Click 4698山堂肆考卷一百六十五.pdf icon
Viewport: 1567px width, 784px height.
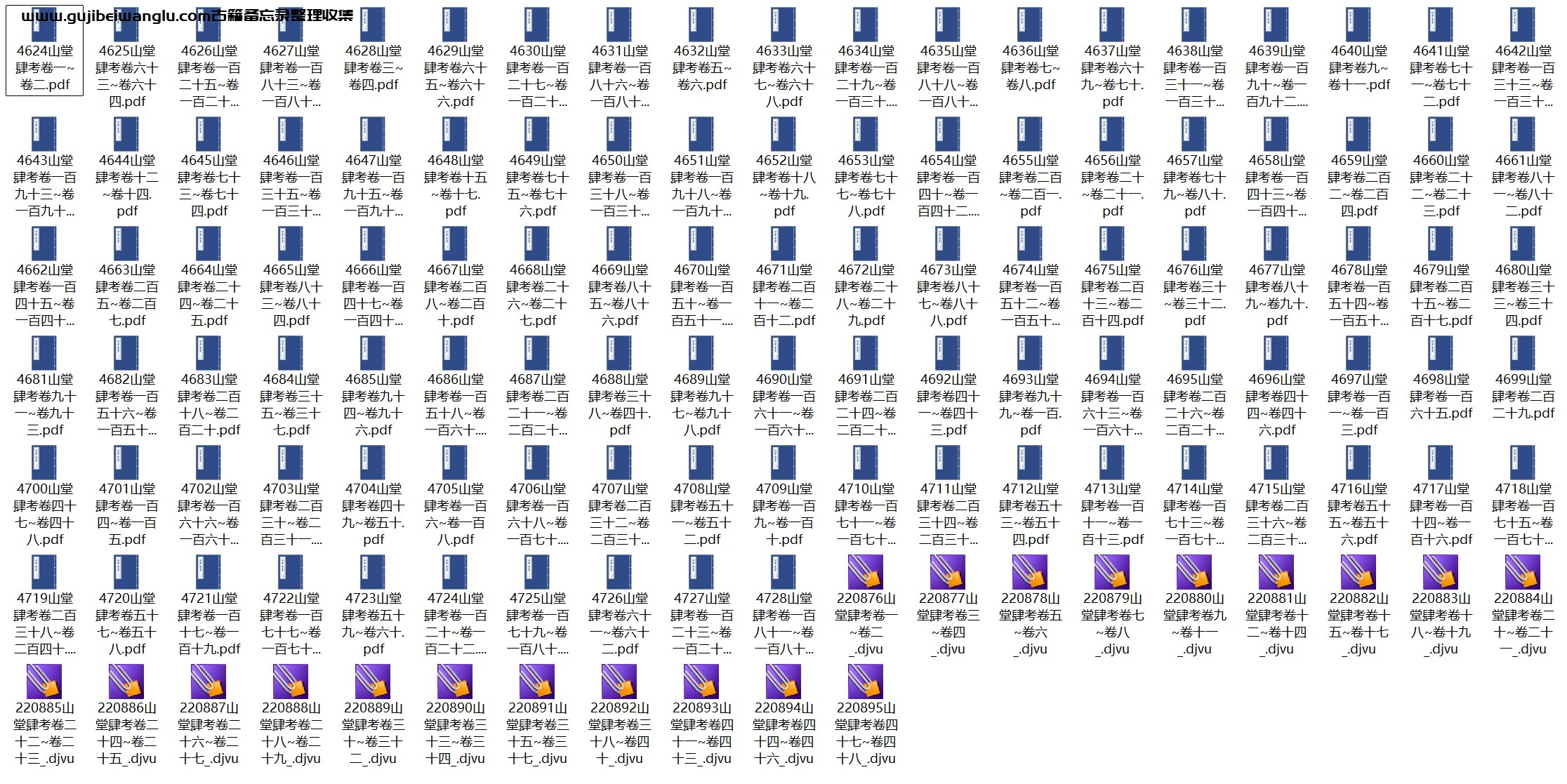1441,354
